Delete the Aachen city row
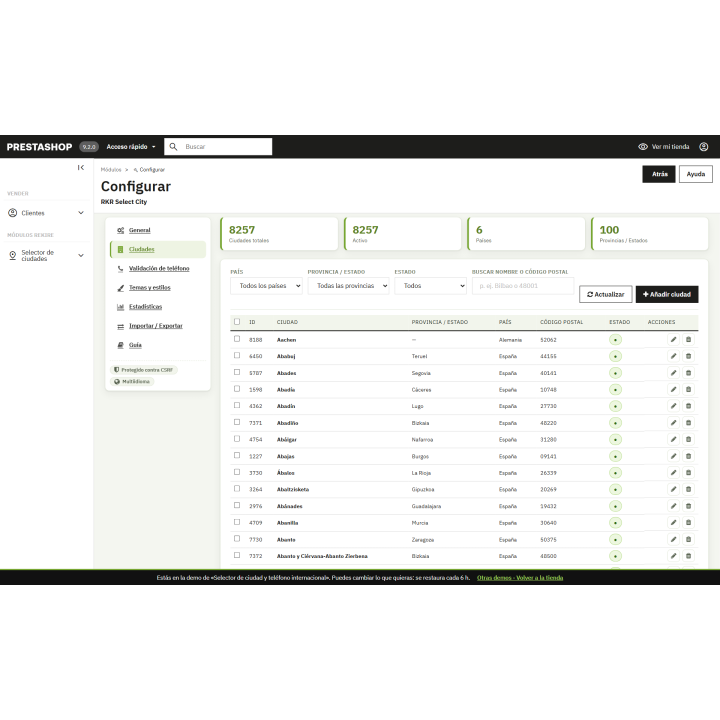This screenshot has height=720, width=720. pyautogui.click(x=688, y=340)
